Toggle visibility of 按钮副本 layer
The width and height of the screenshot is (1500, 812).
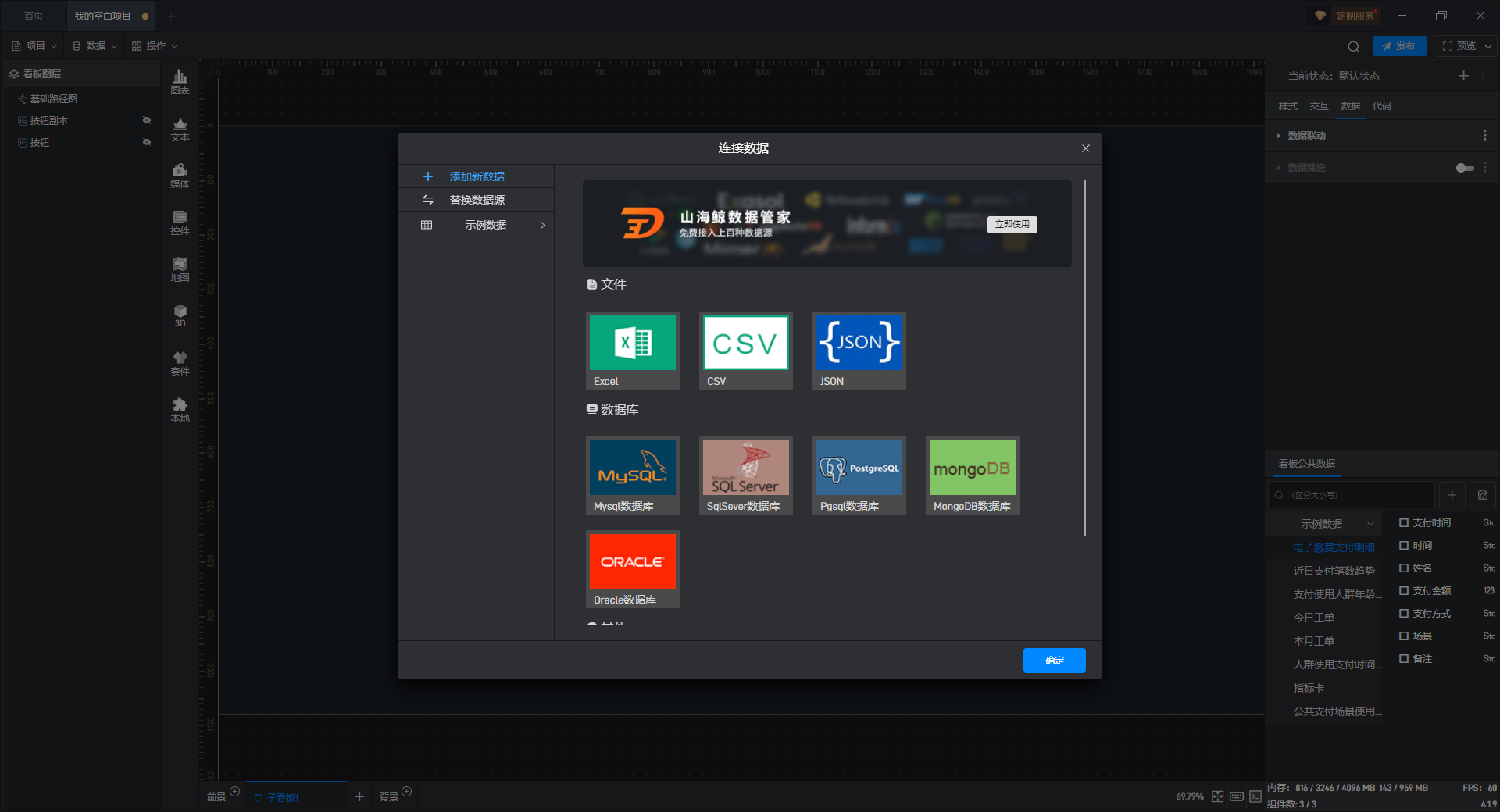point(146,120)
